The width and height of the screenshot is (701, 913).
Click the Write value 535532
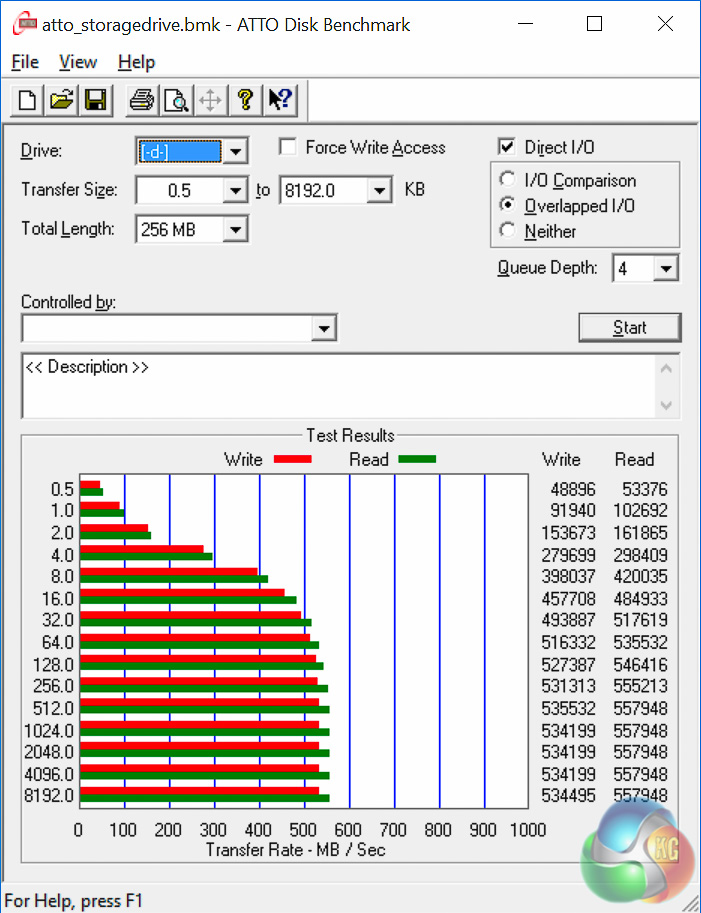568,708
